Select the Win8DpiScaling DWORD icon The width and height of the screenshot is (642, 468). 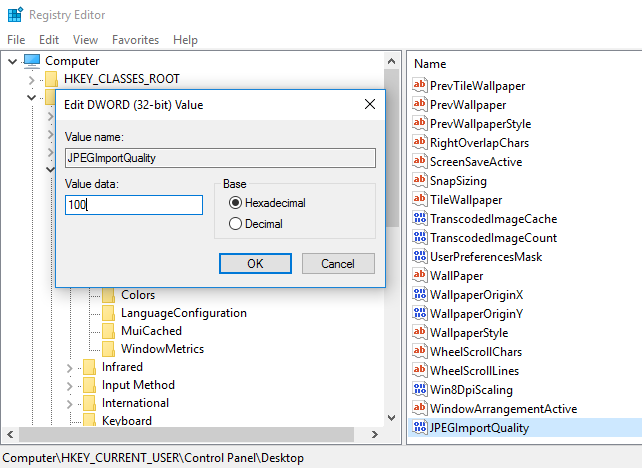420,389
